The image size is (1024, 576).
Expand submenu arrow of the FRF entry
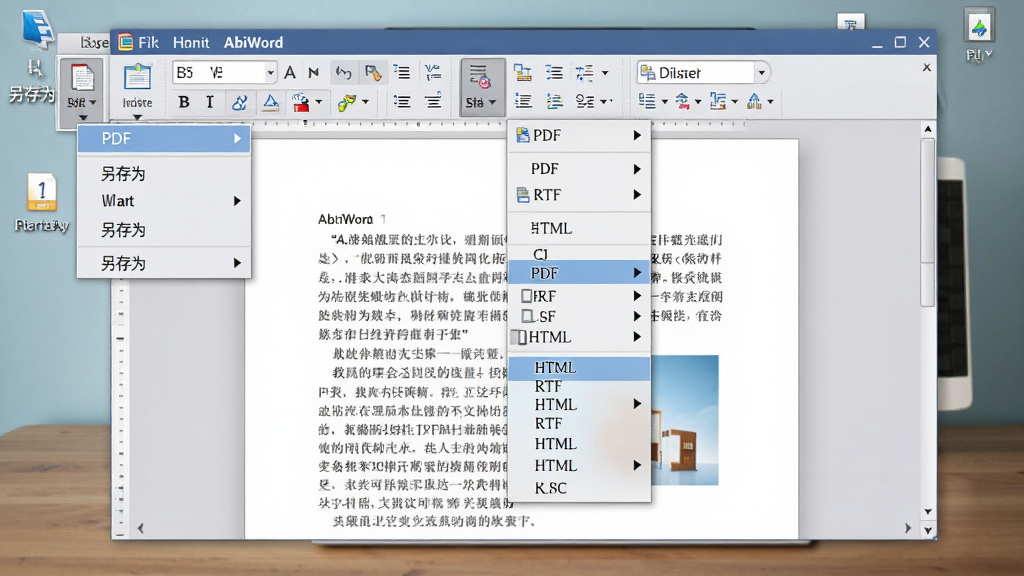(x=637, y=296)
